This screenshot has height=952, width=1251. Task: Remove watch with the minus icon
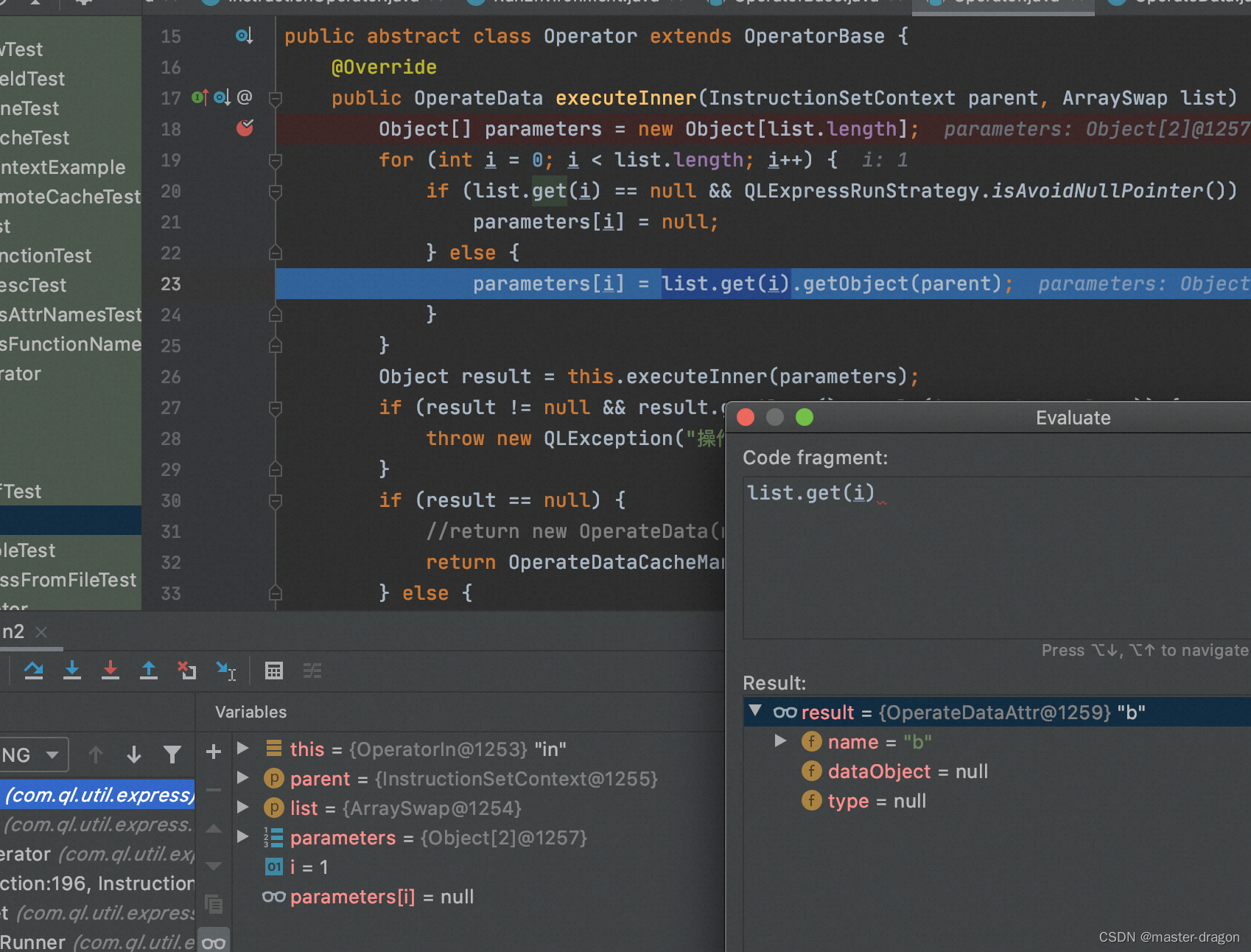(214, 790)
